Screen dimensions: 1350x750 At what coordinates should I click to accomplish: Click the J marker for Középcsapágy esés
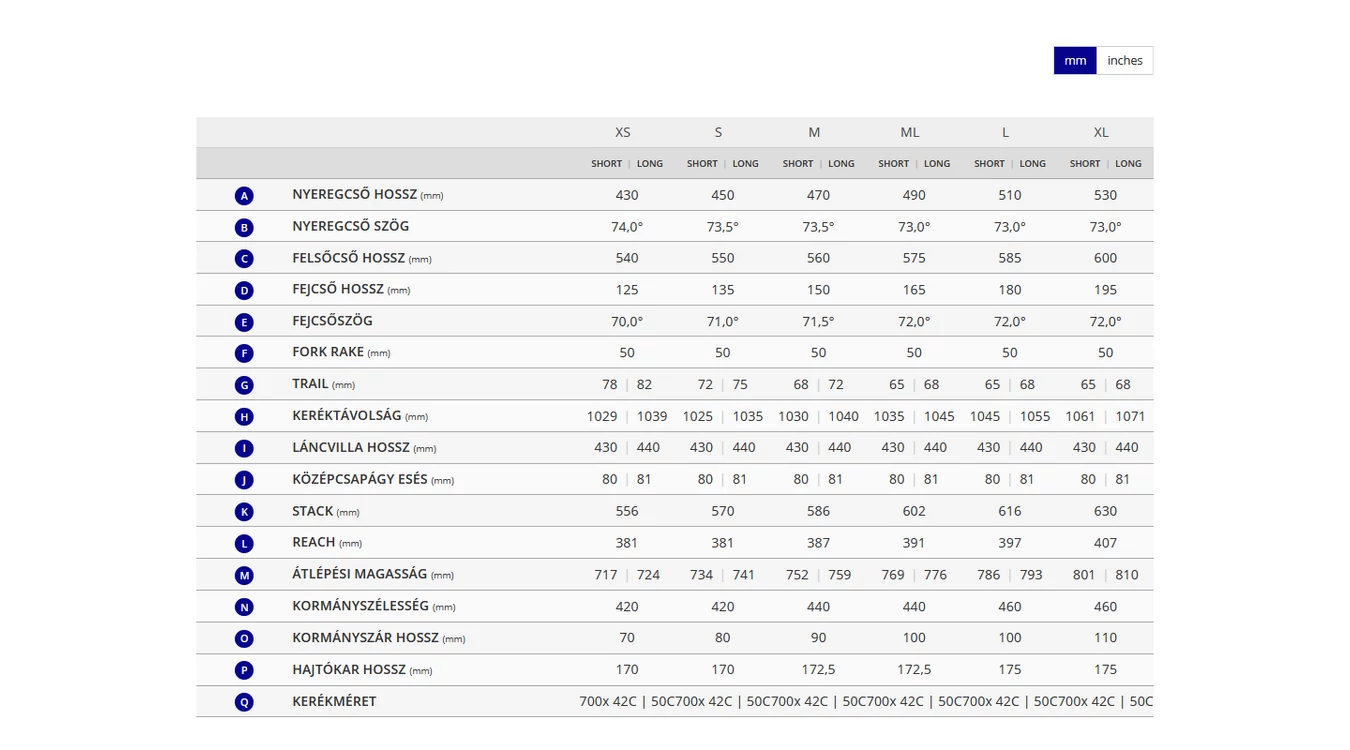click(x=244, y=480)
